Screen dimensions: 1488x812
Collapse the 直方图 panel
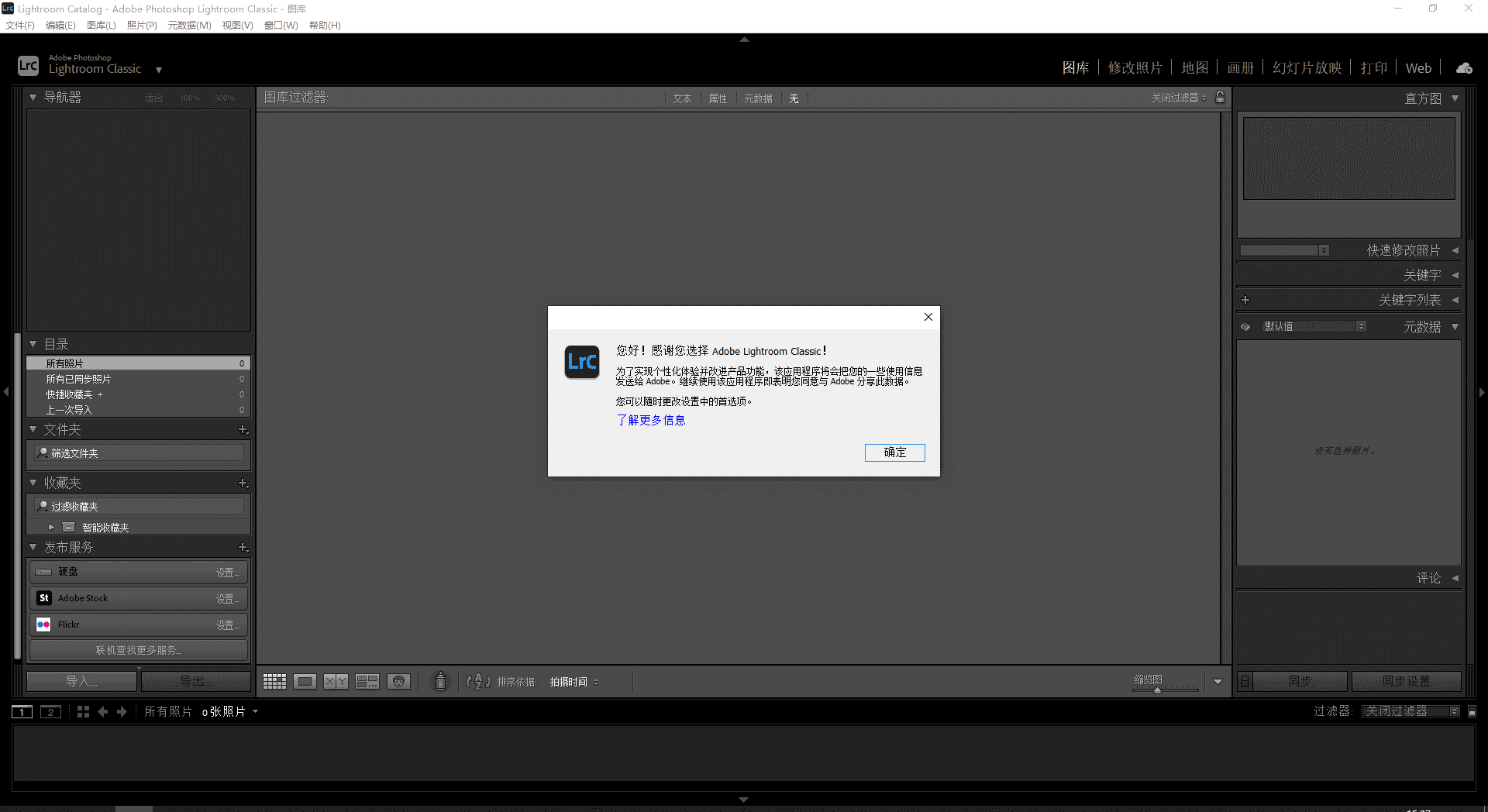pos(1455,98)
